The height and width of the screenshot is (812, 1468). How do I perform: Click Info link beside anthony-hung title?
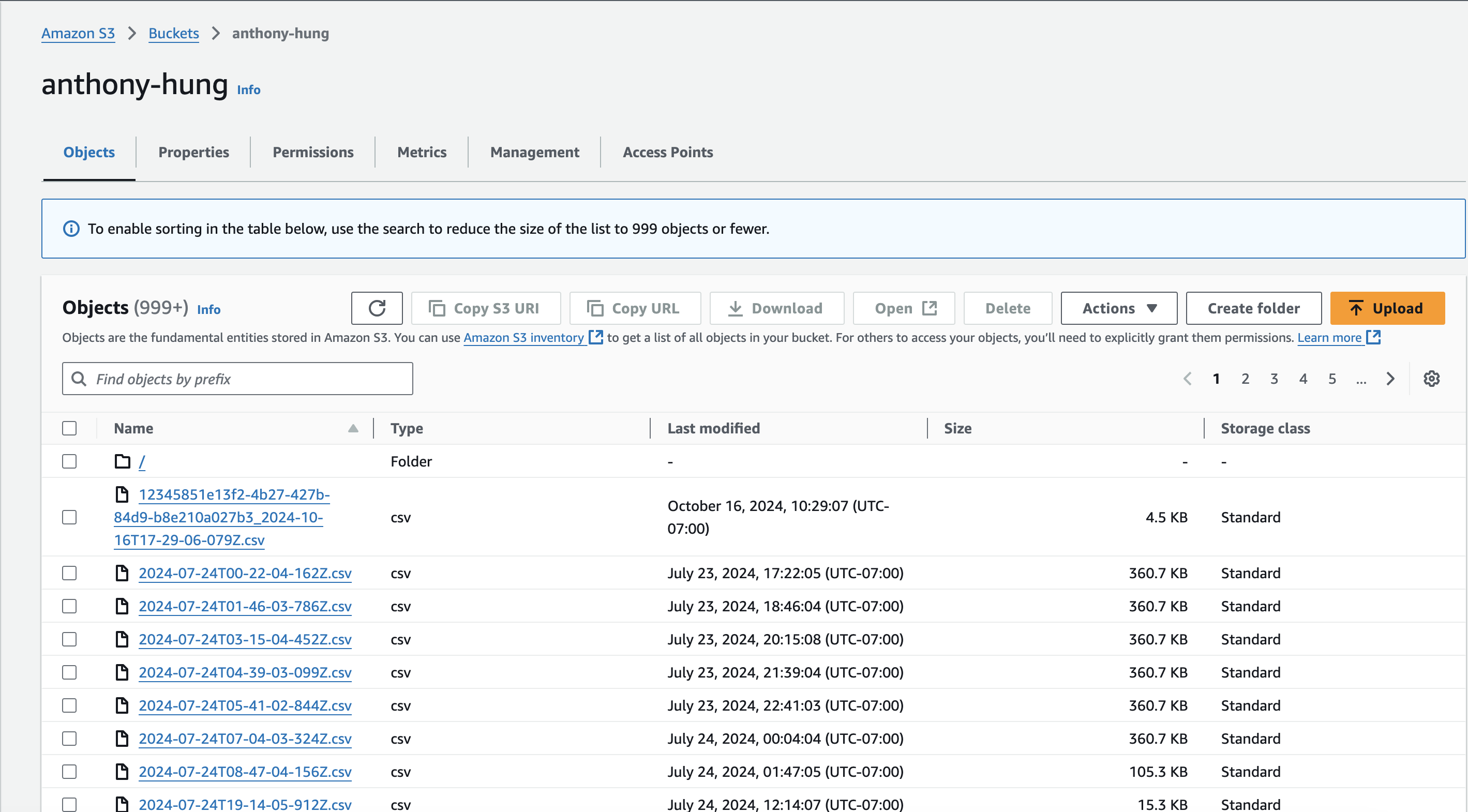point(248,90)
